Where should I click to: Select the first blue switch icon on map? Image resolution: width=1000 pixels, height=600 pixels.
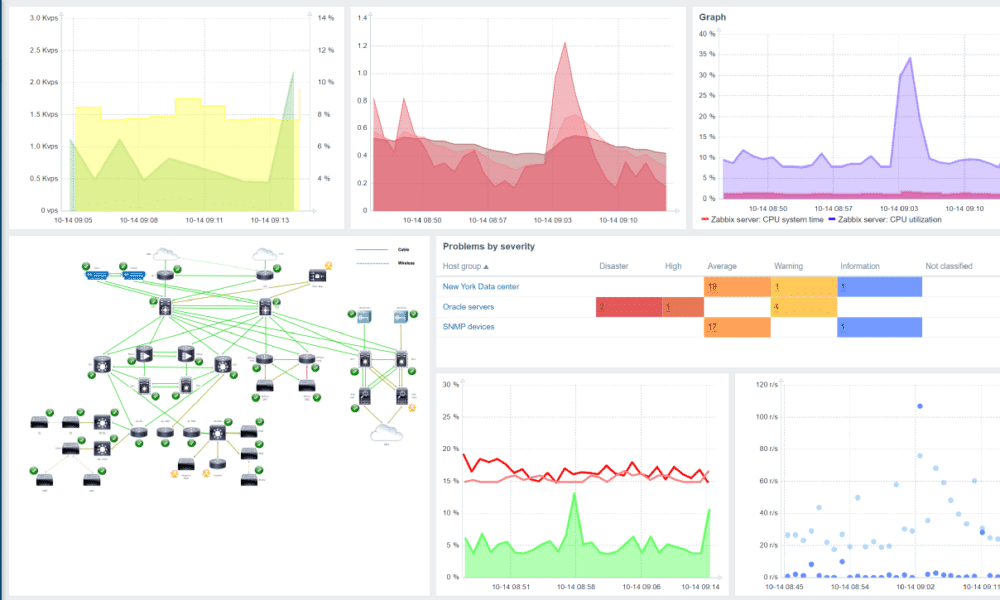pos(97,275)
